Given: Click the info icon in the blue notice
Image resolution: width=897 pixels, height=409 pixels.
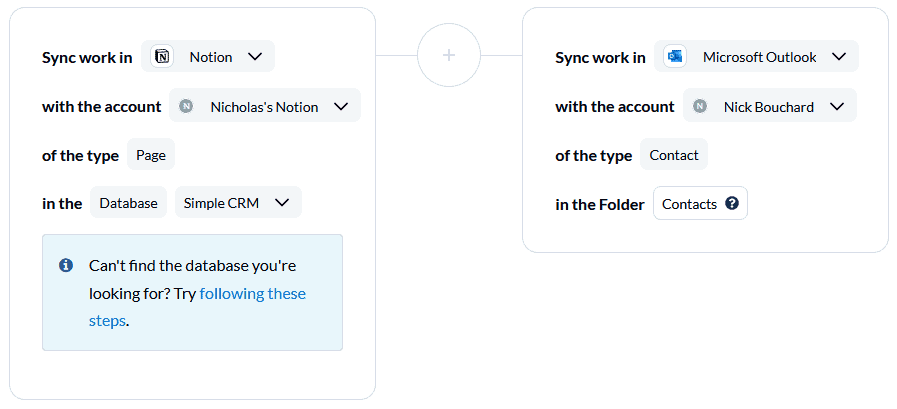Looking at the screenshot, I should click(66, 265).
